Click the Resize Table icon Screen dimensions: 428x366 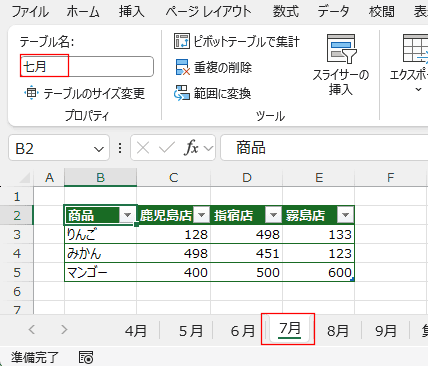coord(31,93)
